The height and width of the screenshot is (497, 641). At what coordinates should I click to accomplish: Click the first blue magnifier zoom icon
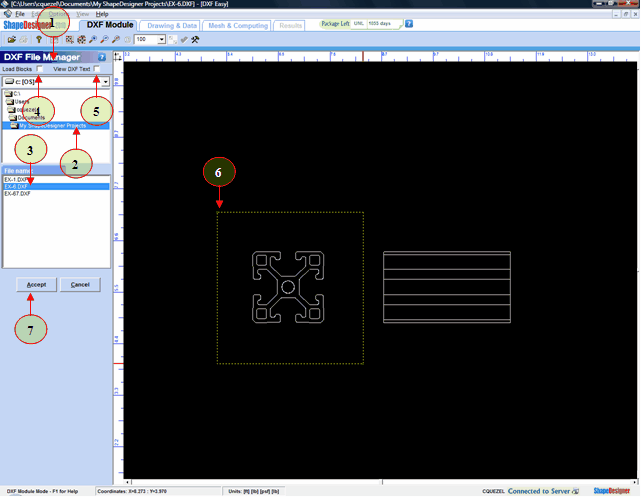click(x=93, y=40)
